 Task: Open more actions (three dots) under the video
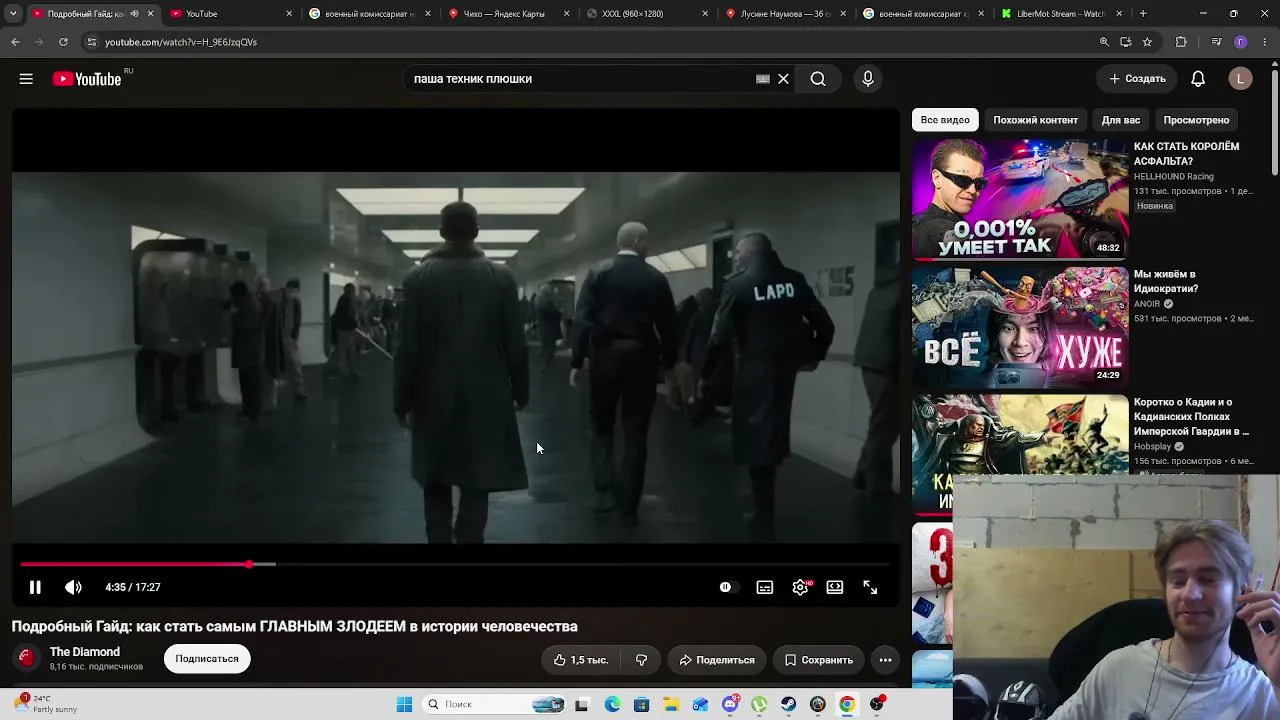(885, 660)
